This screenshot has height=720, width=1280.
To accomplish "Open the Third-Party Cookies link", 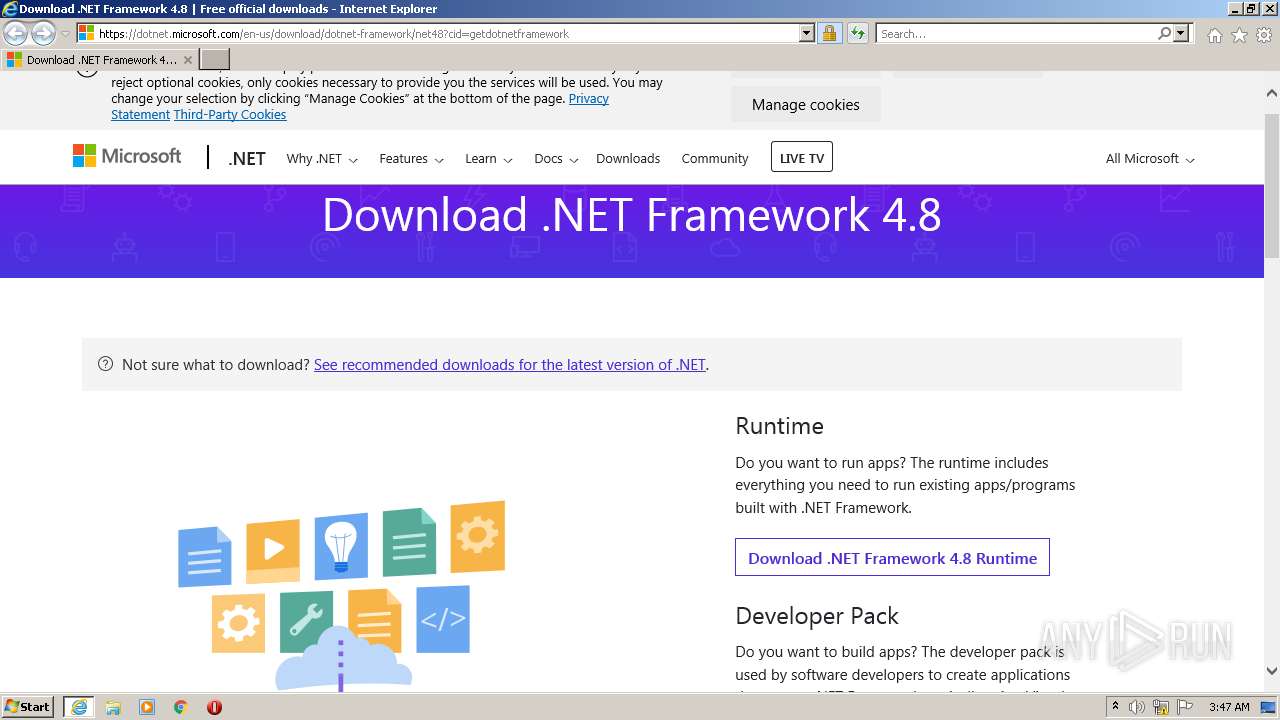I will (230, 114).
